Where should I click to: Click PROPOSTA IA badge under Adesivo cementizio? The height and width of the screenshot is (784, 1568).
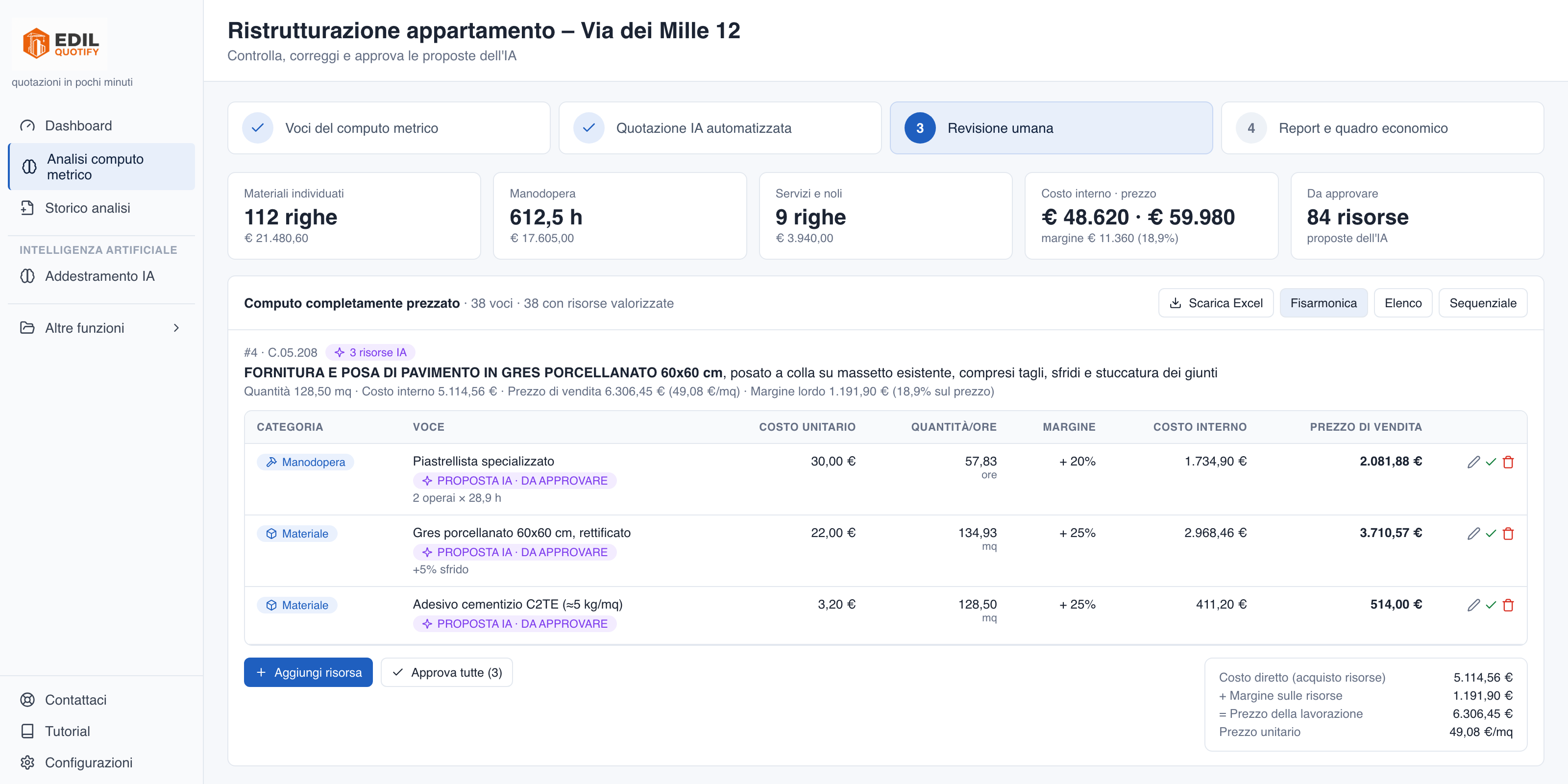[514, 624]
